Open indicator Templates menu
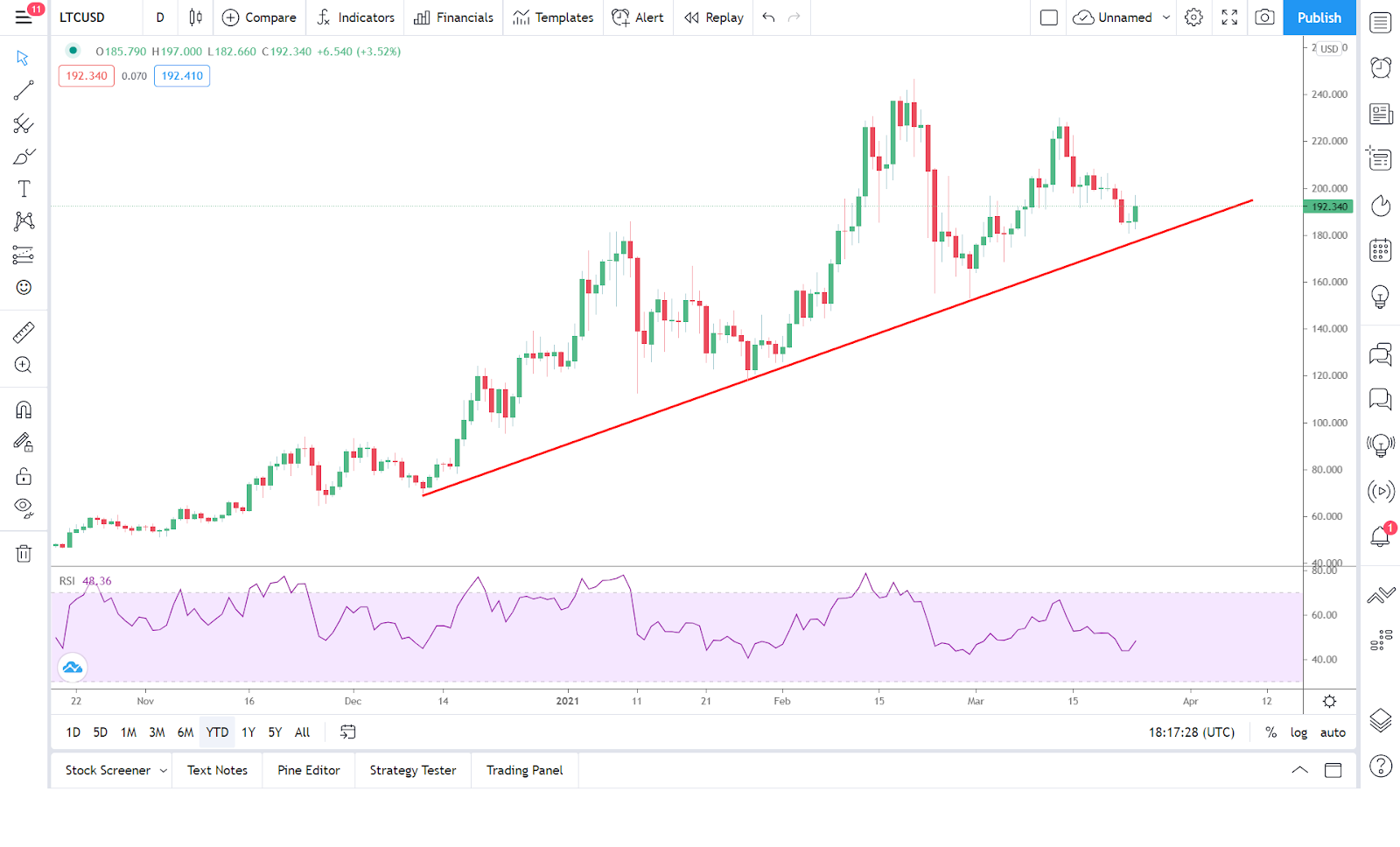1400x847 pixels. [x=553, y=17]
